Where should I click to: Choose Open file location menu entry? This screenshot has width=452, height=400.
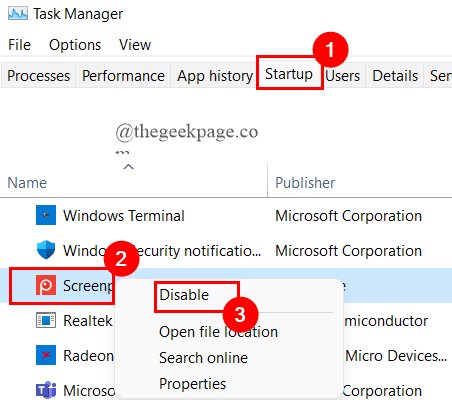(218, 332)
